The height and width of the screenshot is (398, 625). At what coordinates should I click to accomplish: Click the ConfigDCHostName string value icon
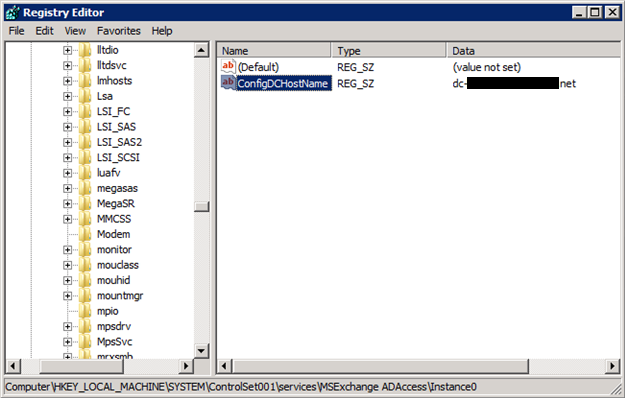click(x=228, y=83)
